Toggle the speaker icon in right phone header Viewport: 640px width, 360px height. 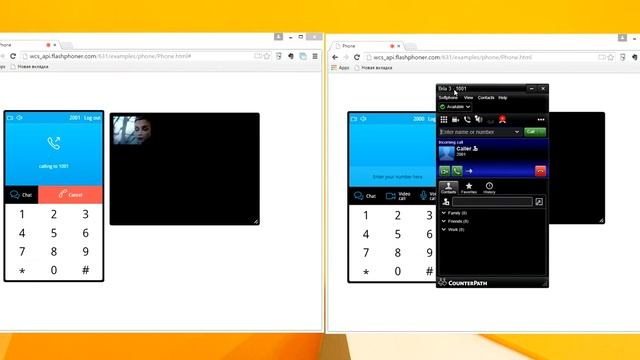[x=363, y=119]
